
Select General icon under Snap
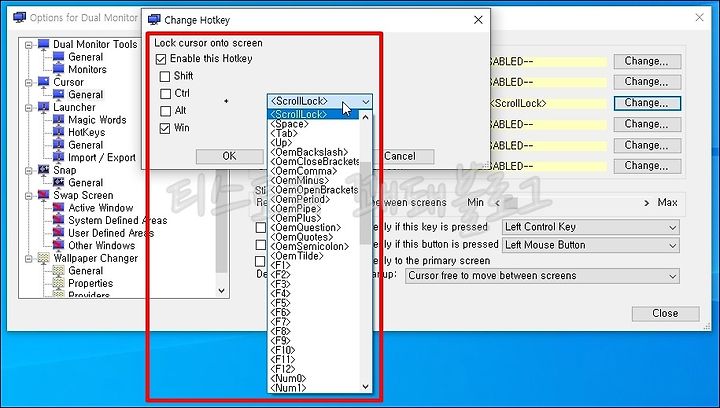tap(59, 183)
